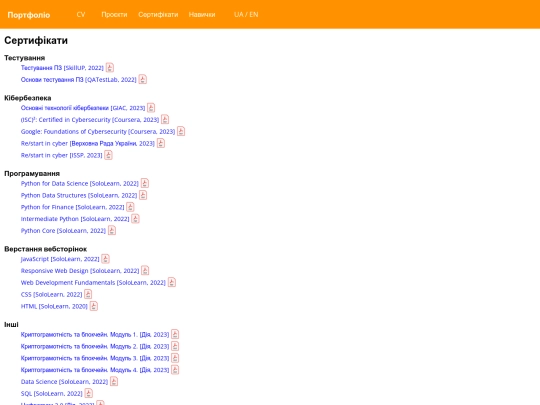Open link (ISC)²: Certified in Cybersecurity

90,120
